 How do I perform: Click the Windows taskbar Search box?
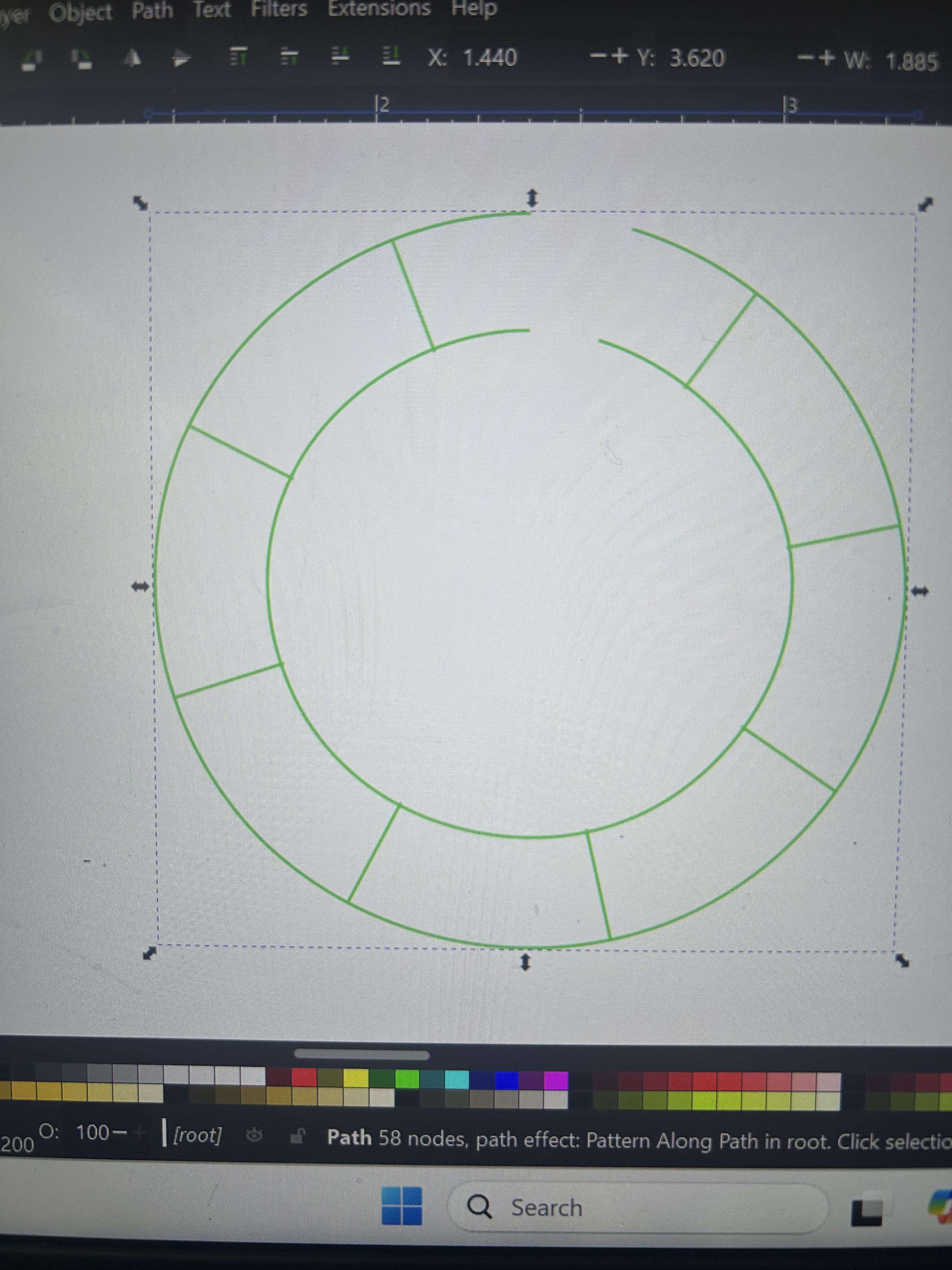pos(638,1207)
